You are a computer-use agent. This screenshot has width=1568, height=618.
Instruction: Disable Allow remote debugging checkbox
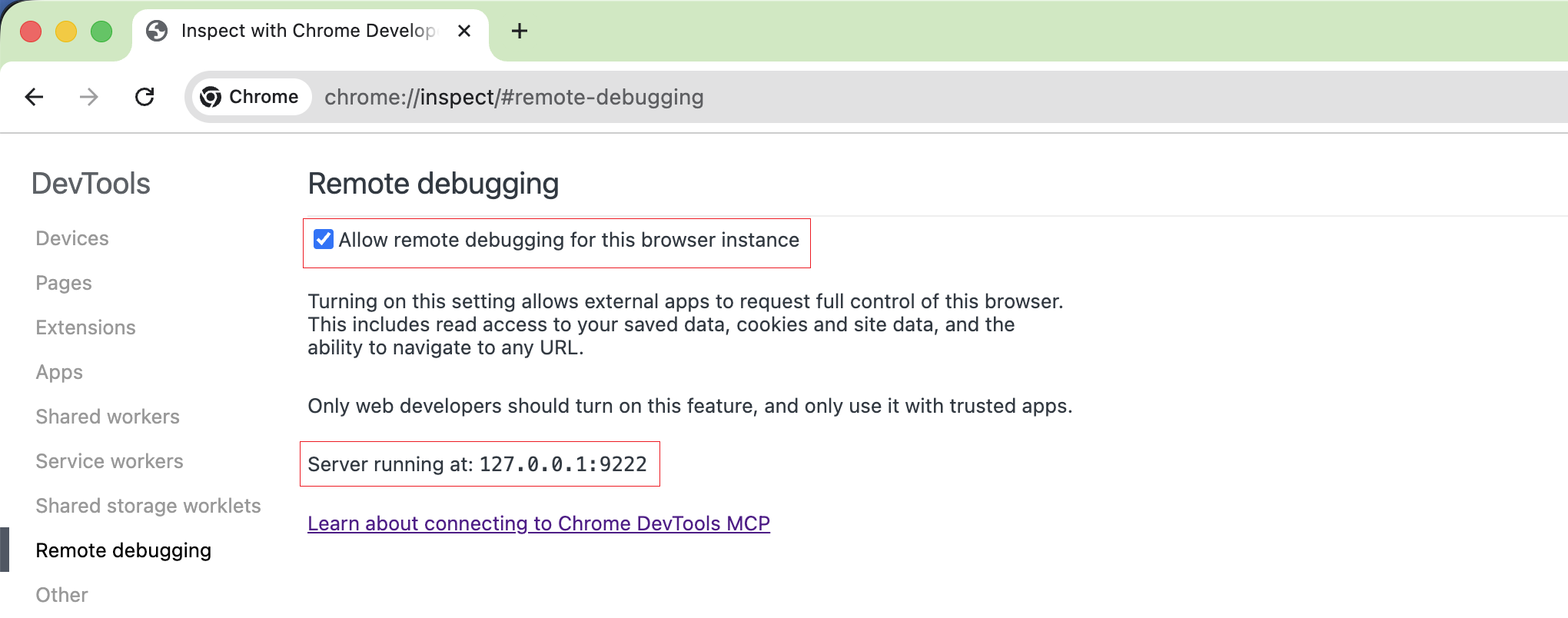(324, 240)
